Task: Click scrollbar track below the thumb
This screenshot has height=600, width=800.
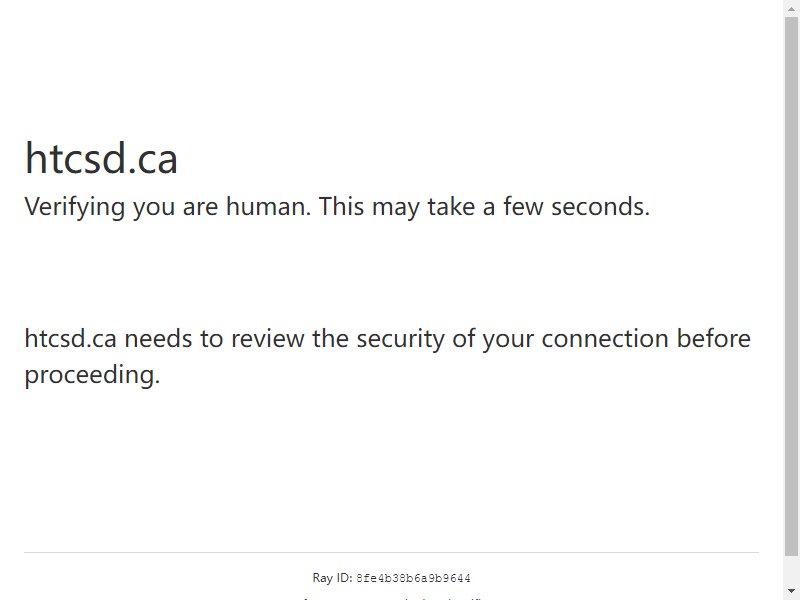Action: pos(791,570)
